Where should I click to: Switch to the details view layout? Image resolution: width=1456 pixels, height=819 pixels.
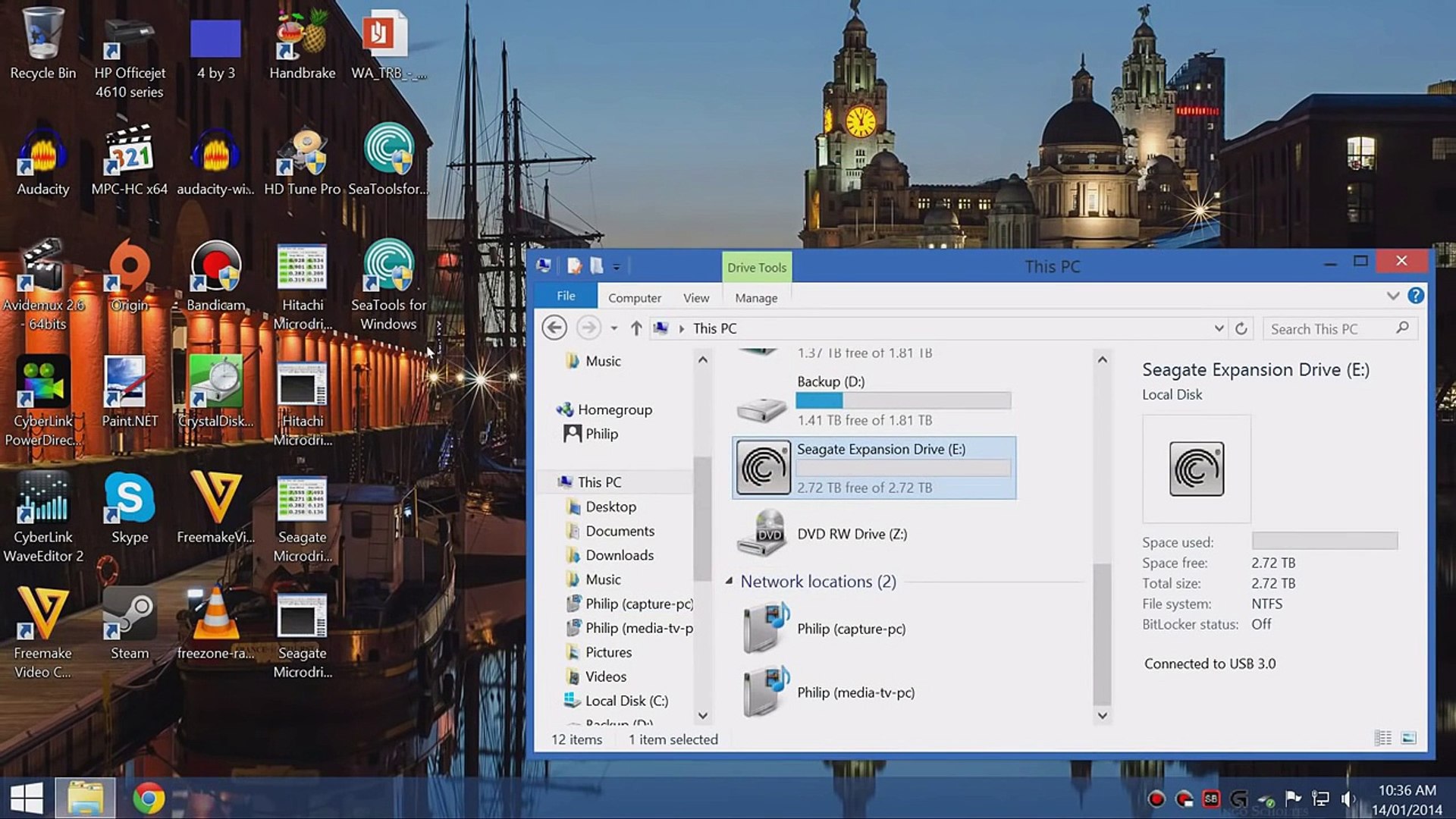click(1382, 738)
